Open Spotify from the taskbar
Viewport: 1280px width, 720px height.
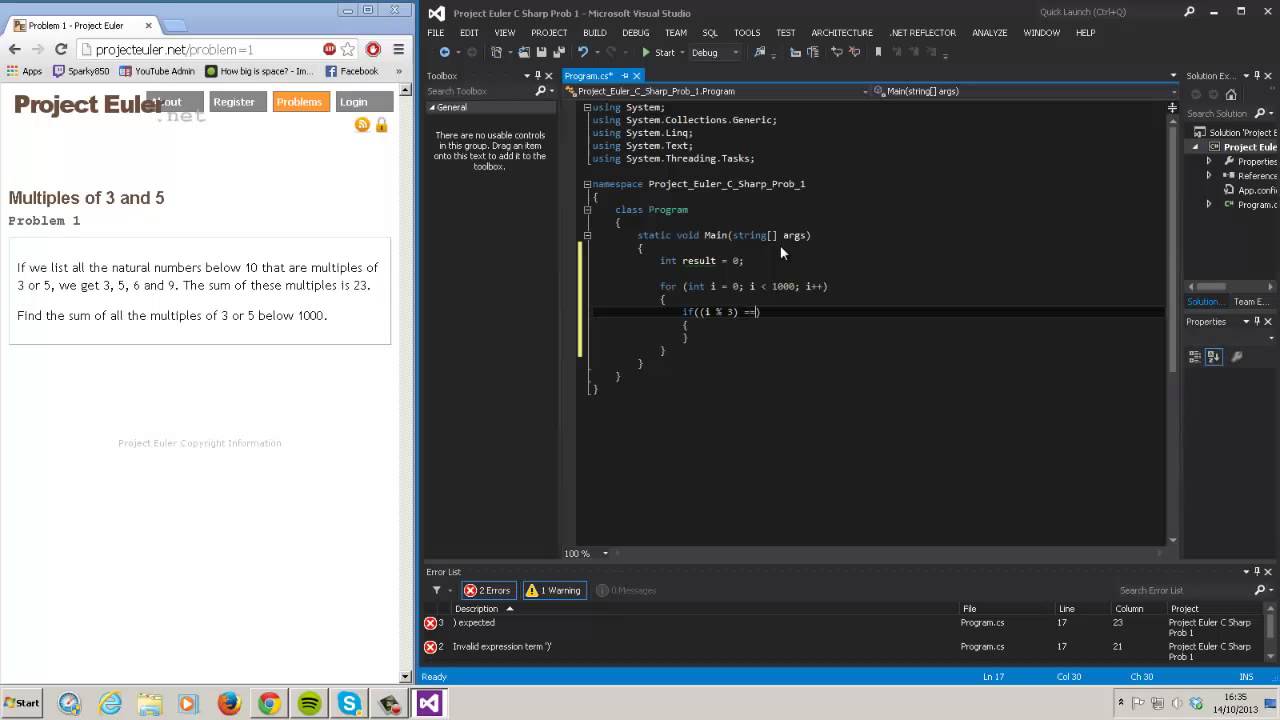click(309, 704)
